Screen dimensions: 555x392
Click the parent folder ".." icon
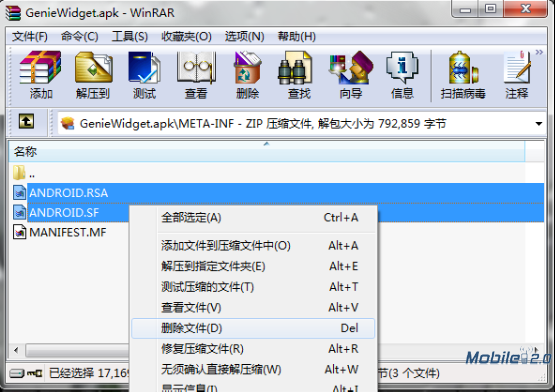coord(19,173)
